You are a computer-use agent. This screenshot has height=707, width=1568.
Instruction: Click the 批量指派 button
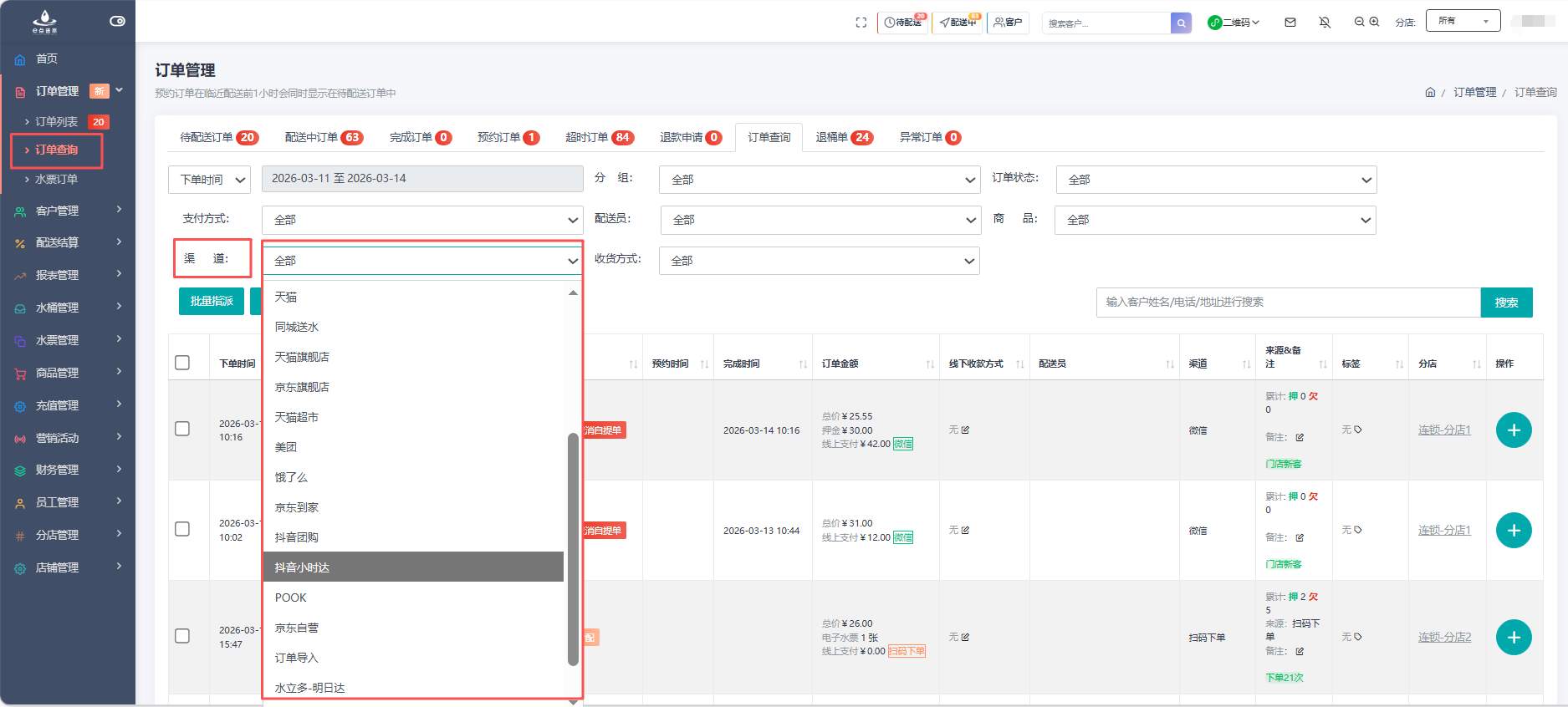coord(212,301)
